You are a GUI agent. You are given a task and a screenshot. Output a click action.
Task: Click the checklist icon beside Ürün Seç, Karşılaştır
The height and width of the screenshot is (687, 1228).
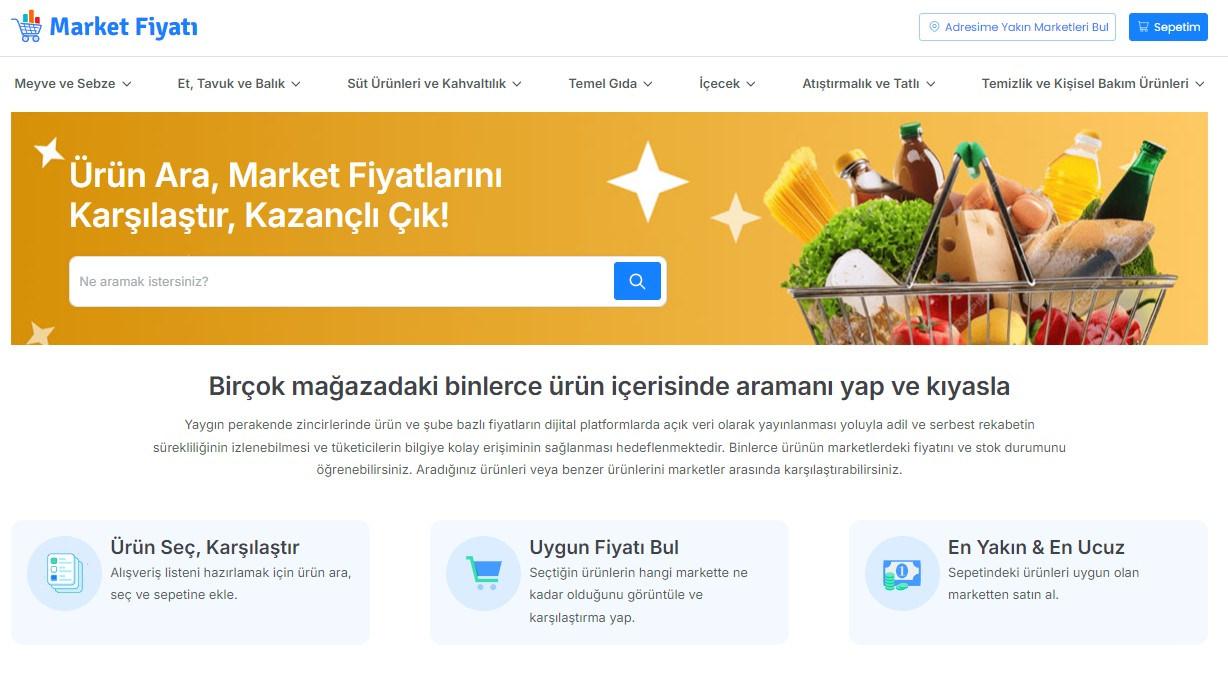[x=65, y=573]
